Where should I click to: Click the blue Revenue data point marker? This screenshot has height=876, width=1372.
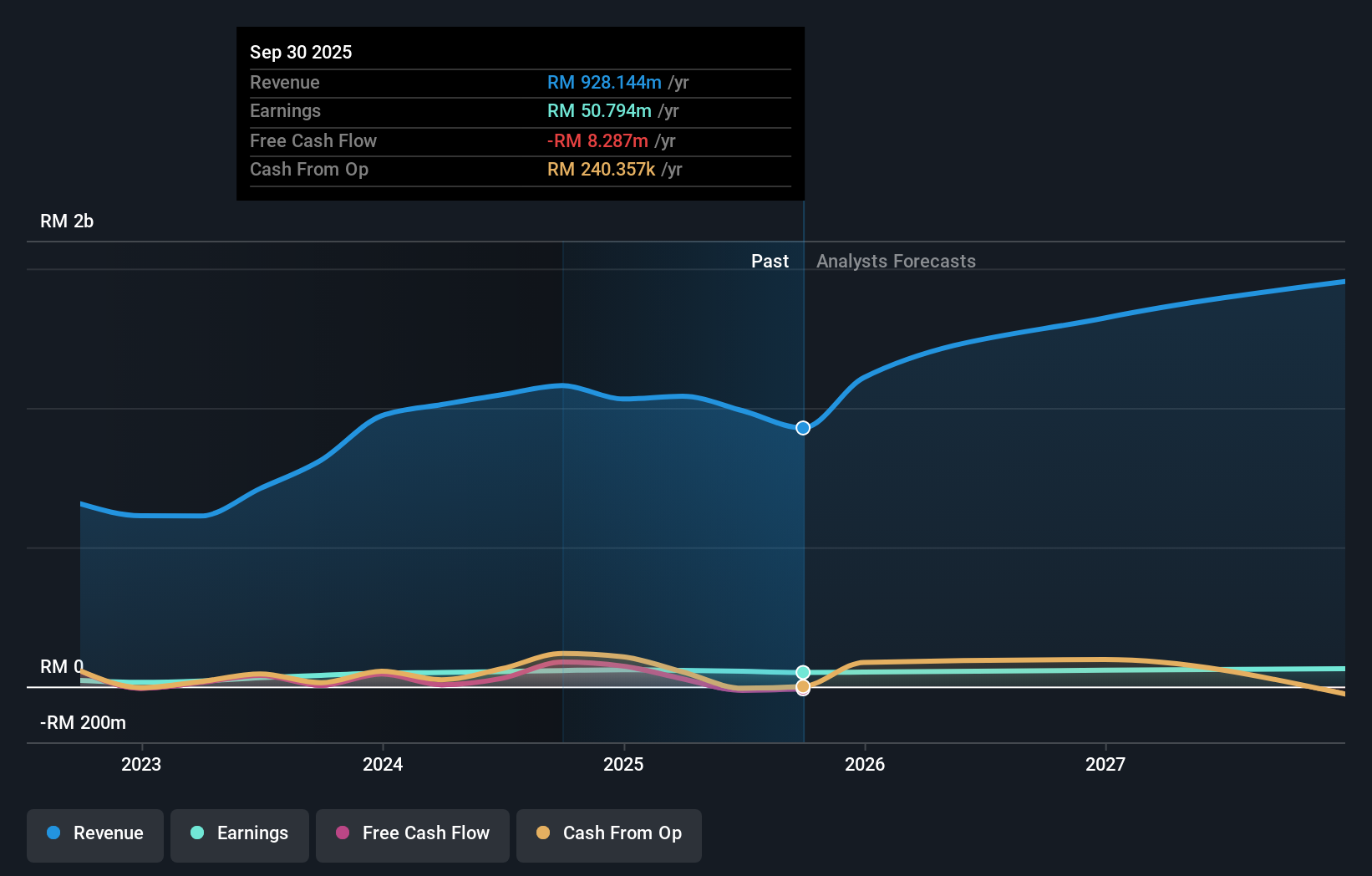pos(803,428)
